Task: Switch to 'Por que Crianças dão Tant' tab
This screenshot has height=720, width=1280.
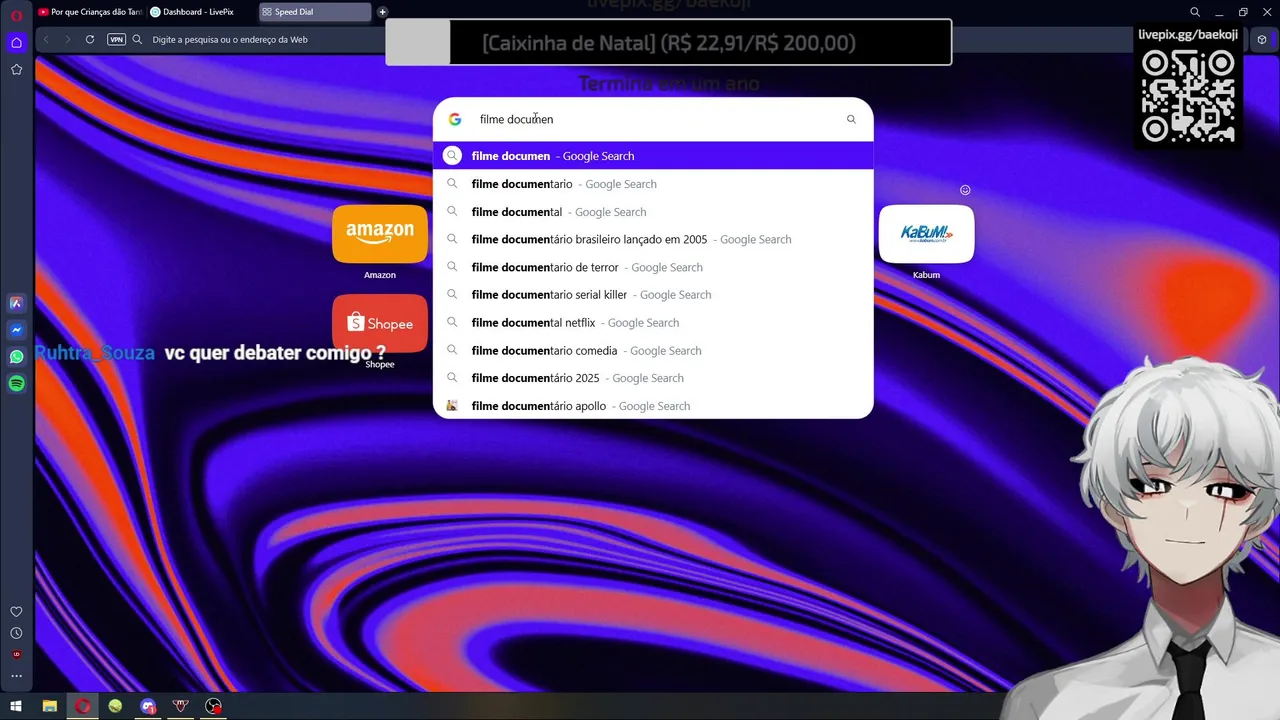Action: tap(90, 12)
